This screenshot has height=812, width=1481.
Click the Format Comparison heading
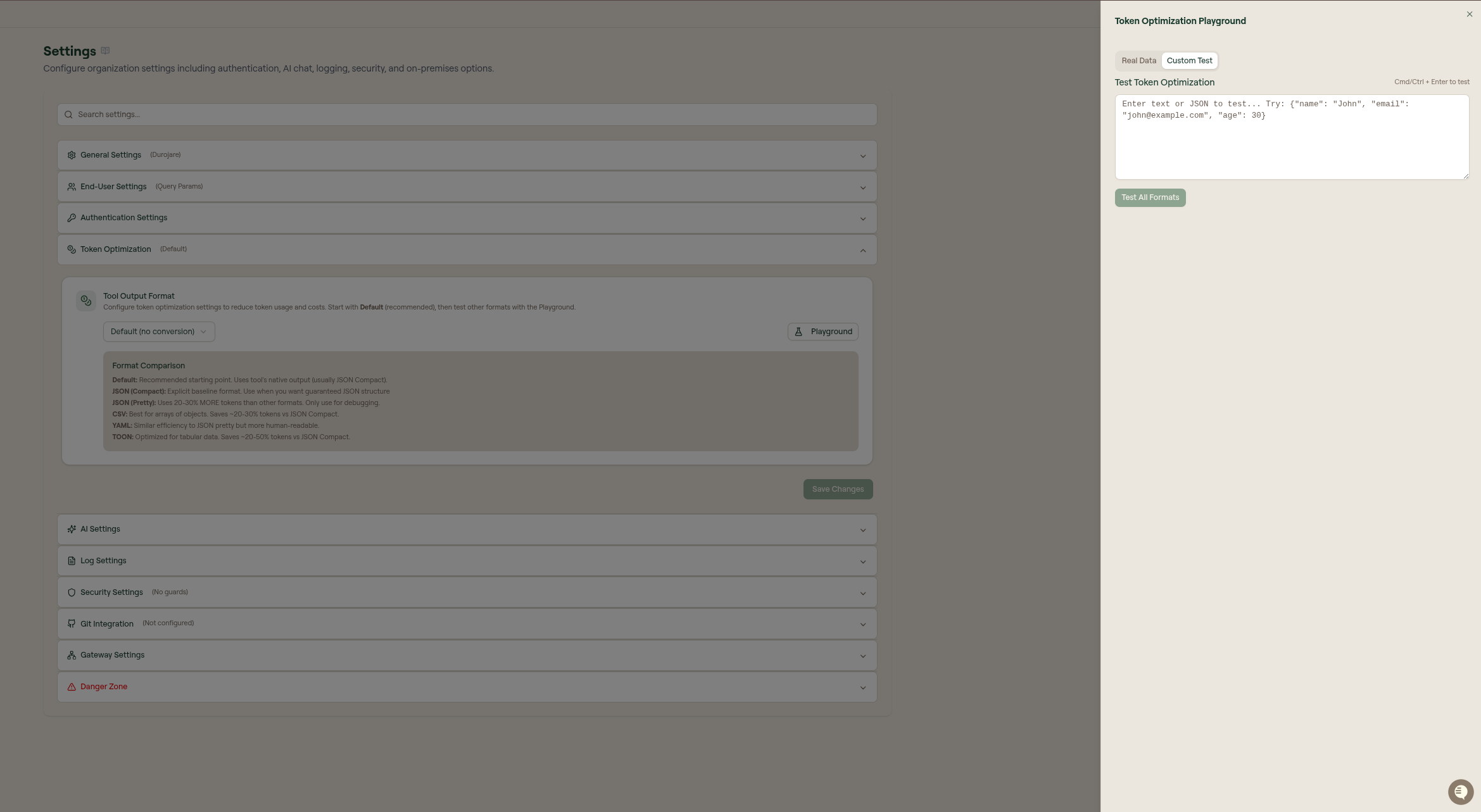(149, 366)
